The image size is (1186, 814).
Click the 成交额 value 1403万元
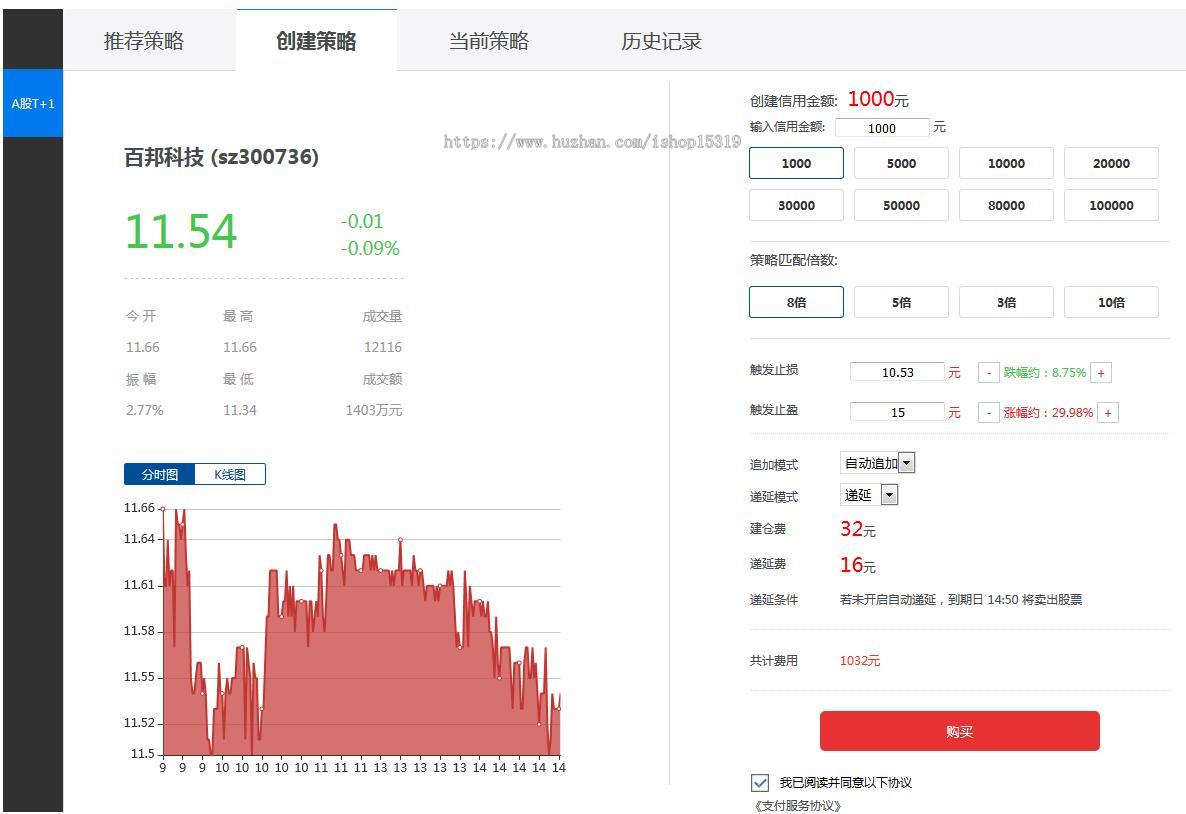pos(374,410)
